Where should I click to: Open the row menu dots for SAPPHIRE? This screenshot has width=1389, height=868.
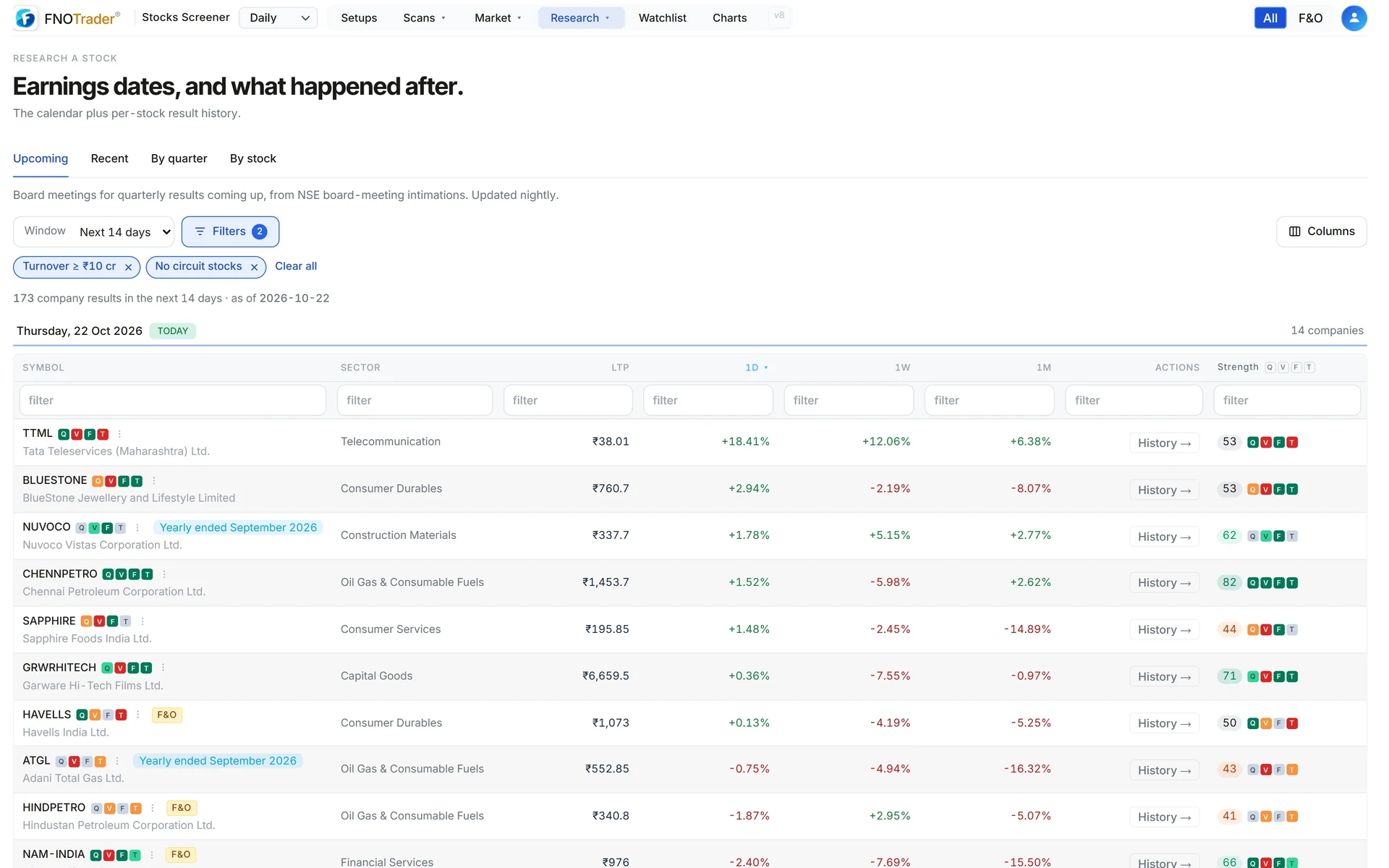143,621
